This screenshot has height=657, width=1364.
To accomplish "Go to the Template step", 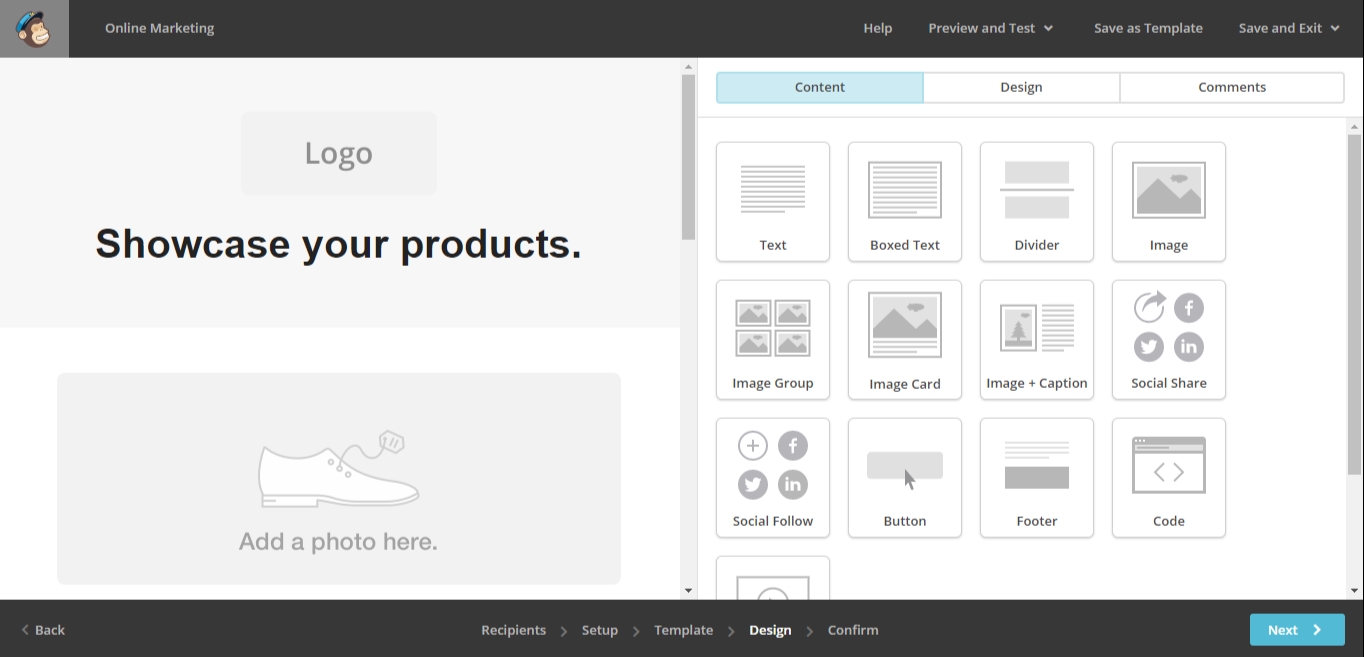I will click(x=684, y=630).
